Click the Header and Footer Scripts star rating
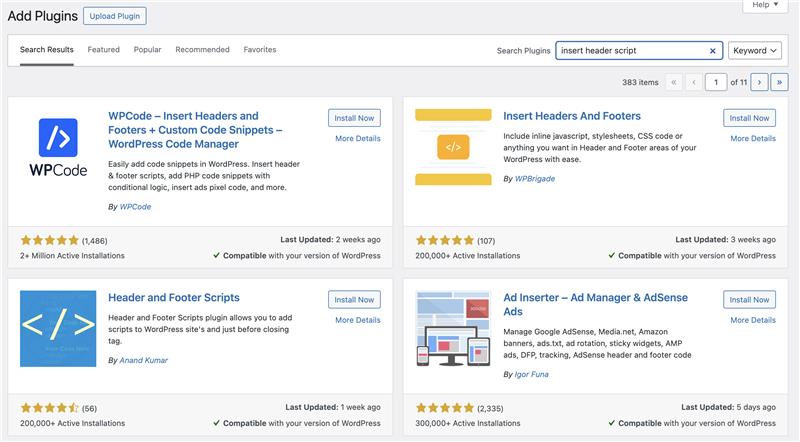The image size is (800, 442). point(49,408)
